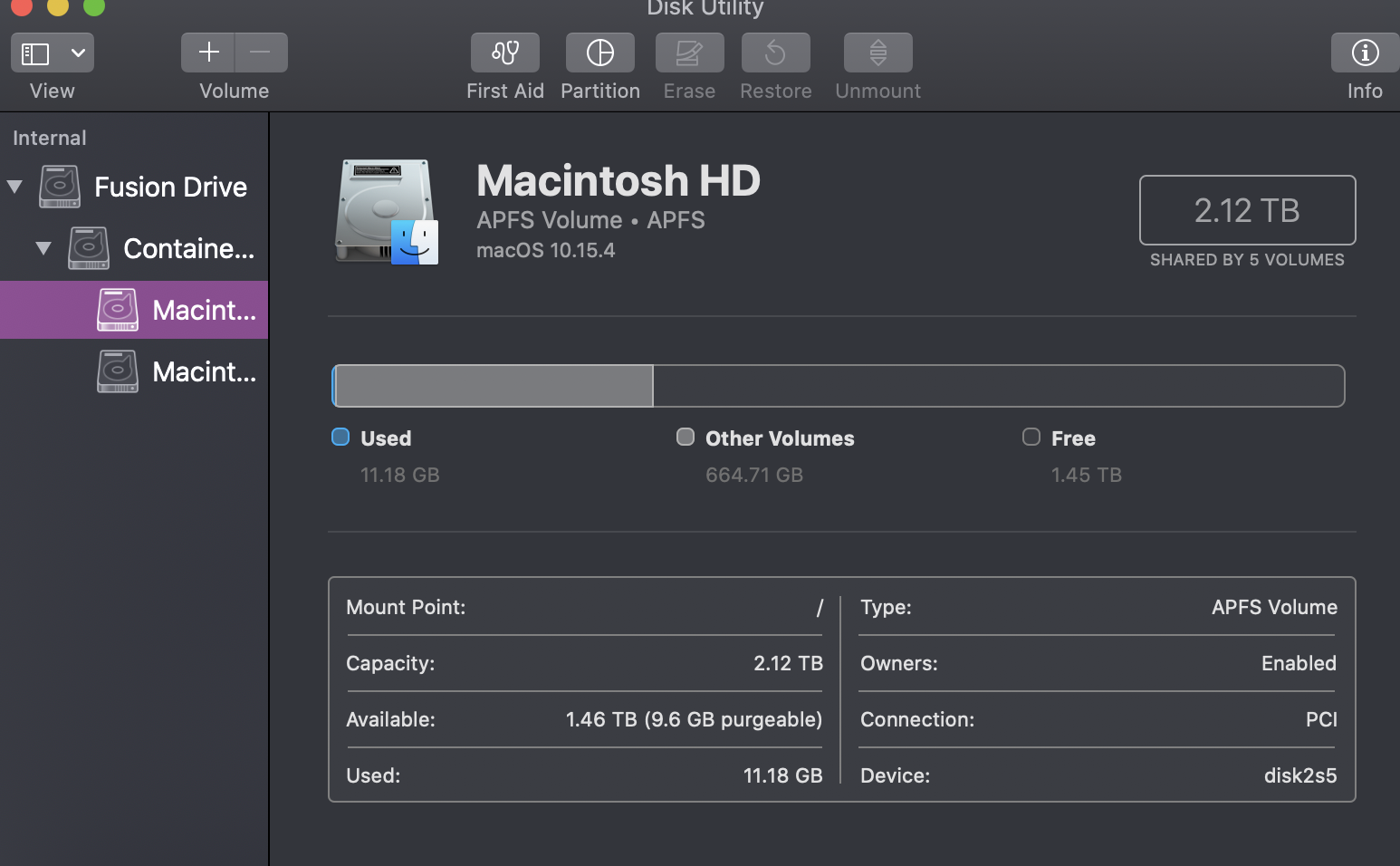Click the Free legend label
Screen dimensions: 1400x866
tap(1073, 438)
